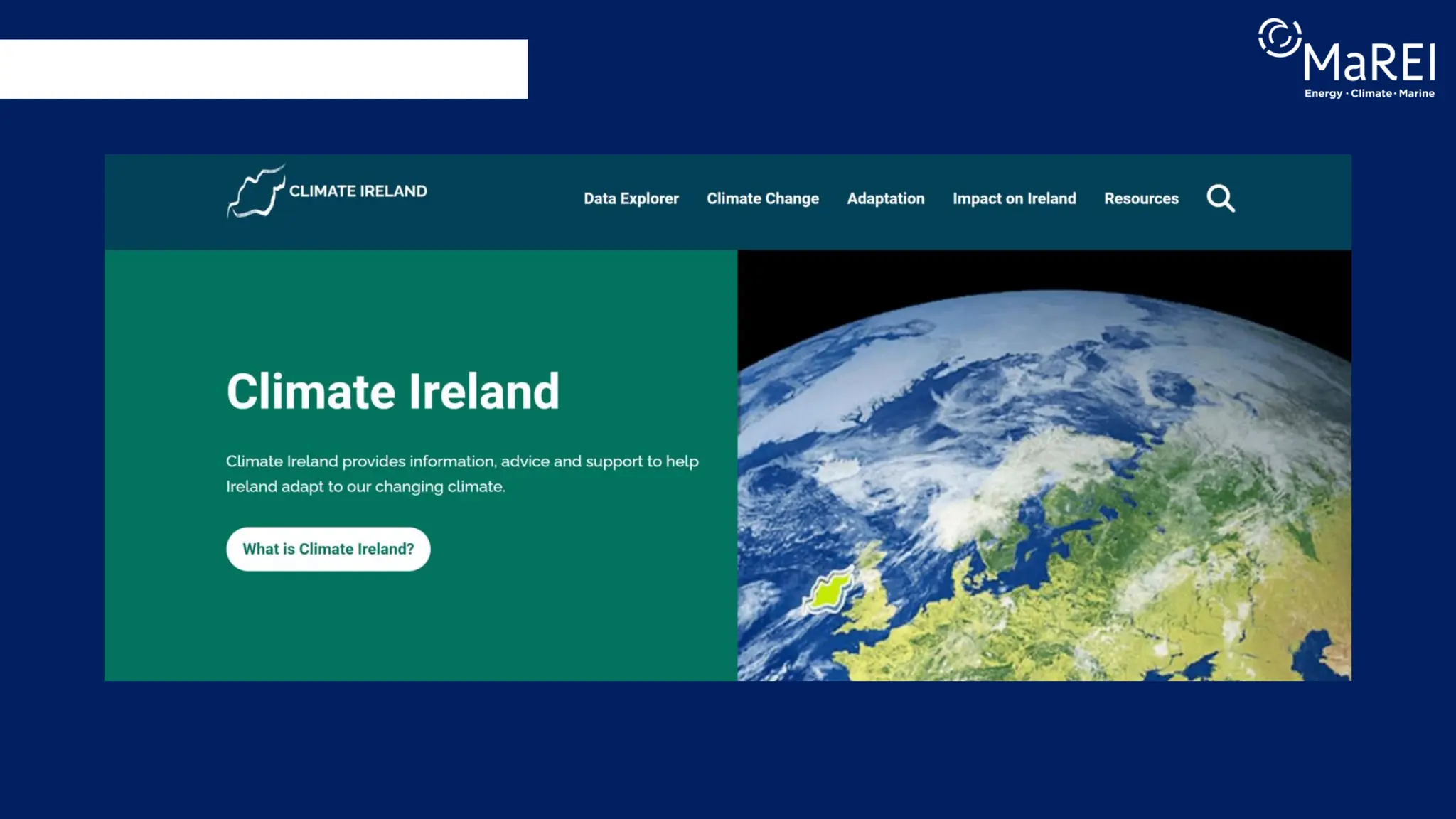Click the Ireland outline logo icon
The height and width of the screenshot is (819, 1456).
coord(256,192)
